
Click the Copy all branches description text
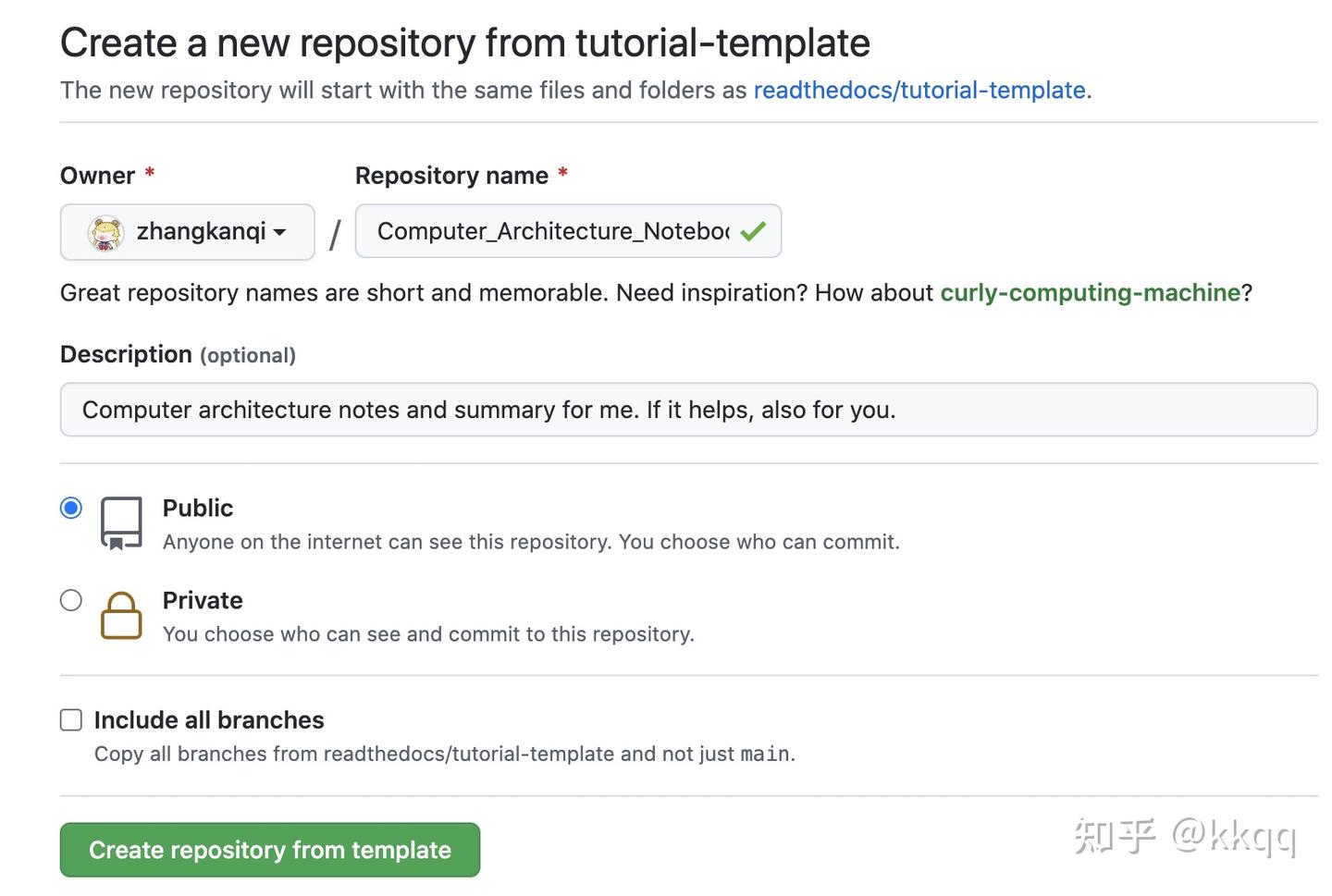444,754
